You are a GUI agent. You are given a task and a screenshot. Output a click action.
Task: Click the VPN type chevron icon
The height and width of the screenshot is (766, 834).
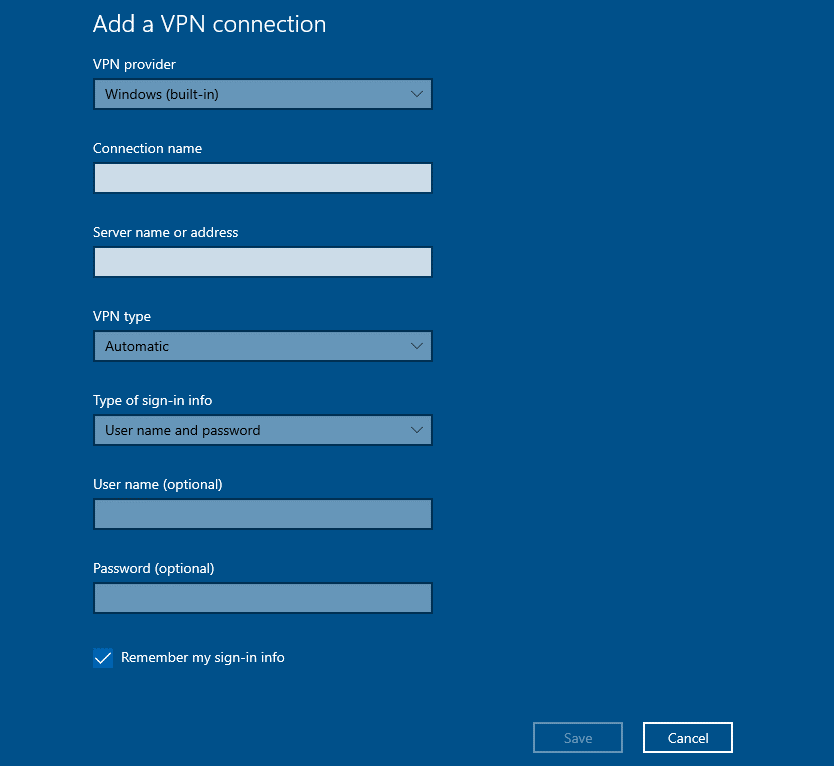click(x=417, y=346)
